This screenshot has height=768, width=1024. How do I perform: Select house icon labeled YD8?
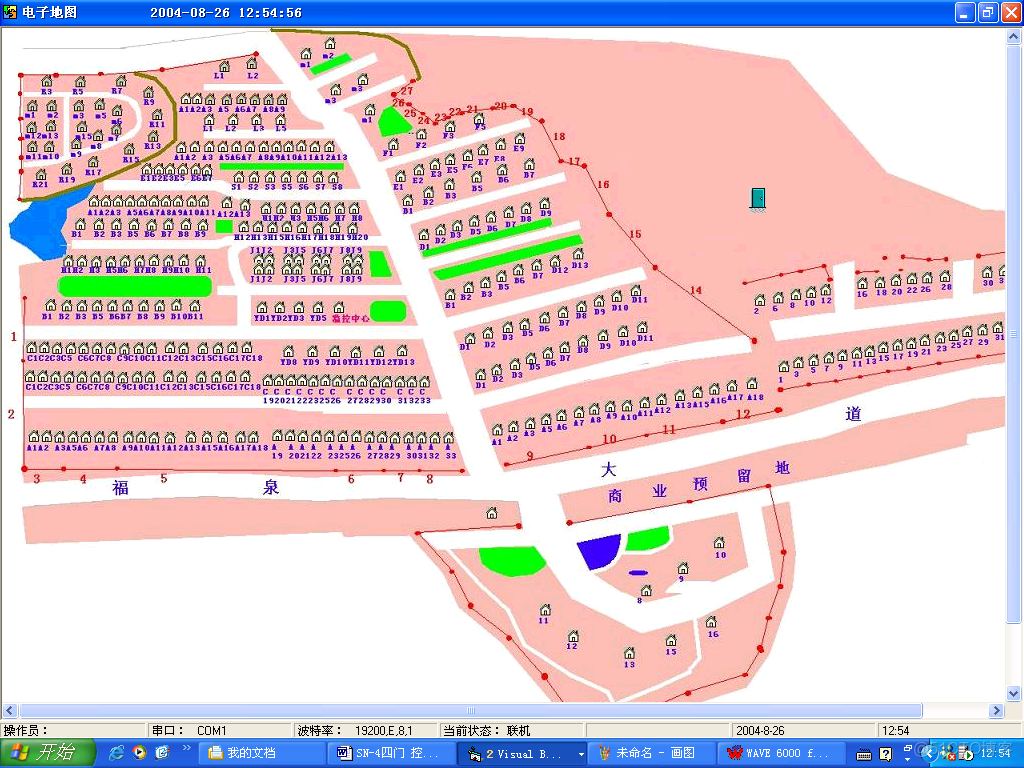coord(289,351)
